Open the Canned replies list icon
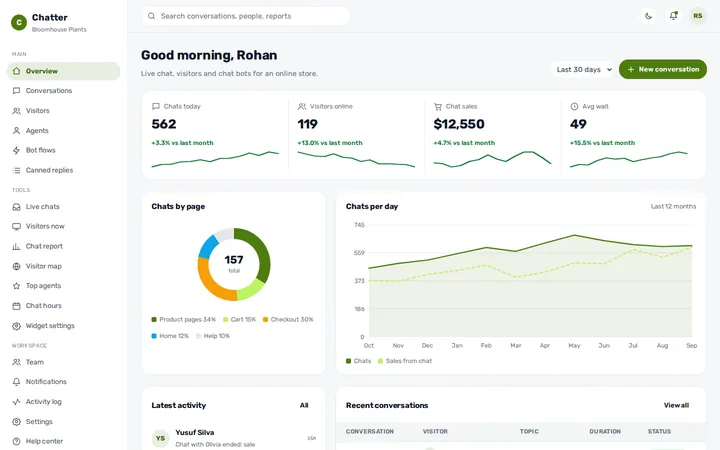720x450 pixels. [x=17, y=170]
